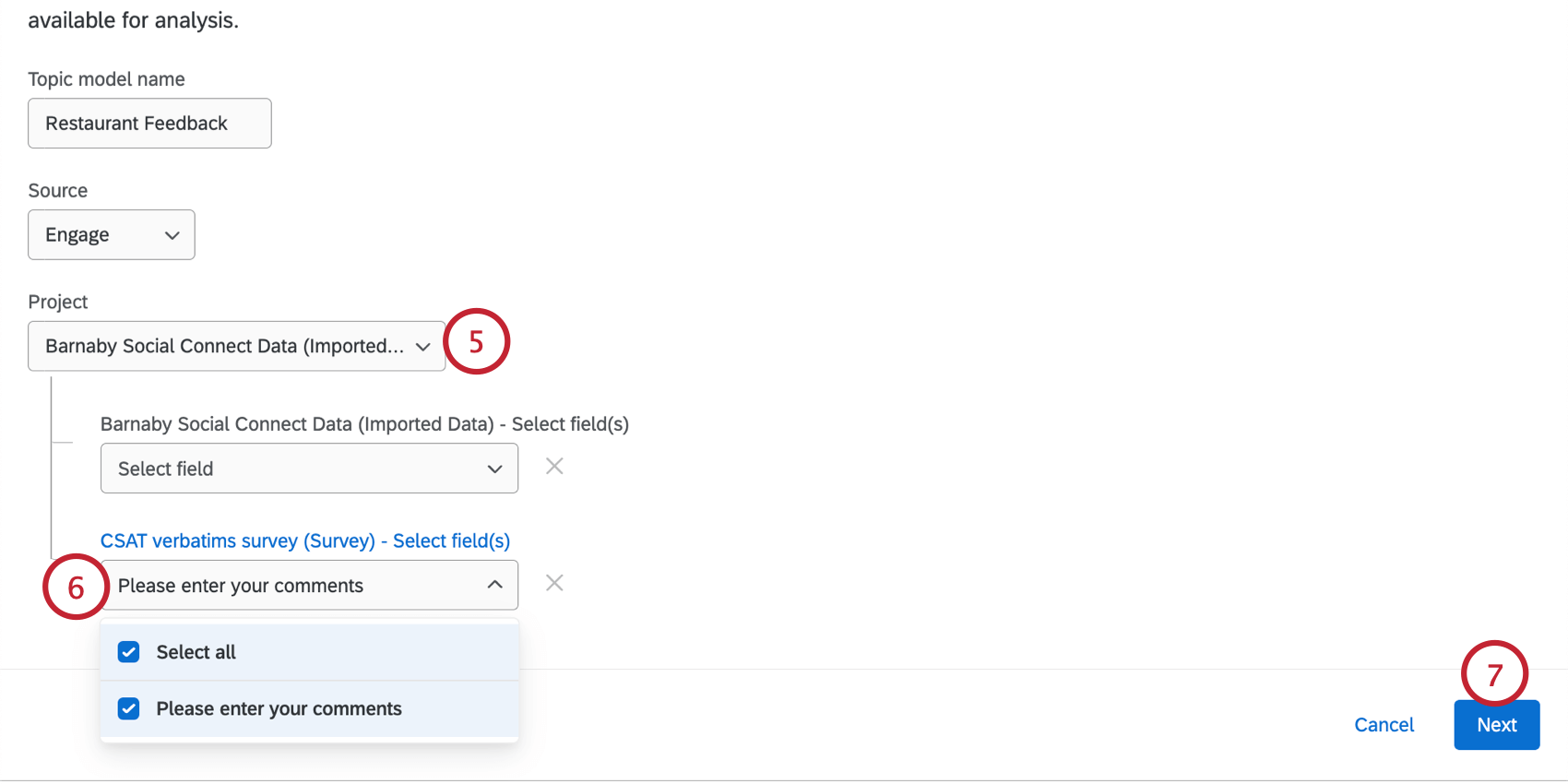Screen dimensions: 1568x784
Task: Click the chevron arrow in Source dropdown
Action: pos(172,235)
